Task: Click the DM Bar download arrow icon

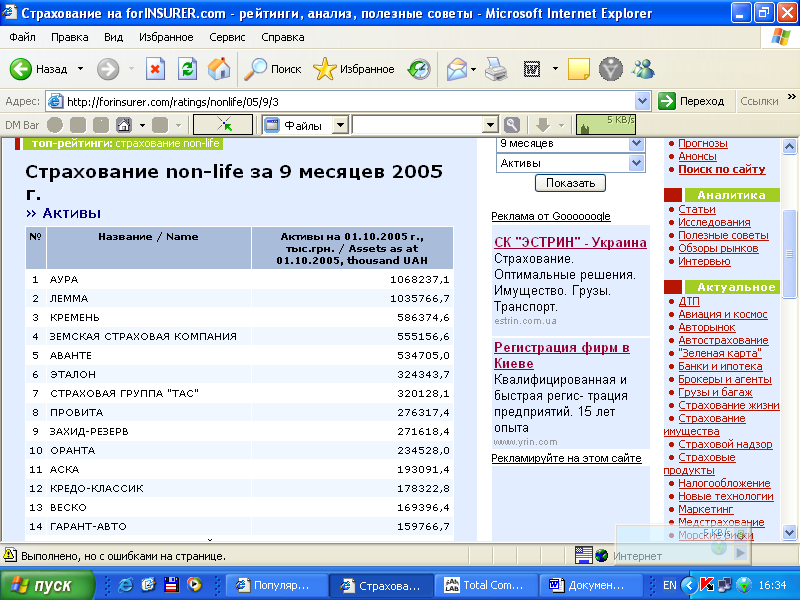Action: click(543, 124)
